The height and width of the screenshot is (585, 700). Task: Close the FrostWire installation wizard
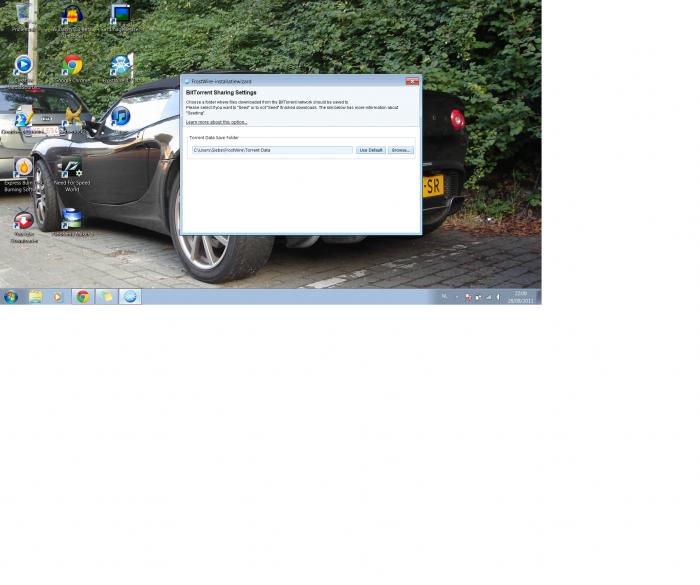(x=412, y=81)
